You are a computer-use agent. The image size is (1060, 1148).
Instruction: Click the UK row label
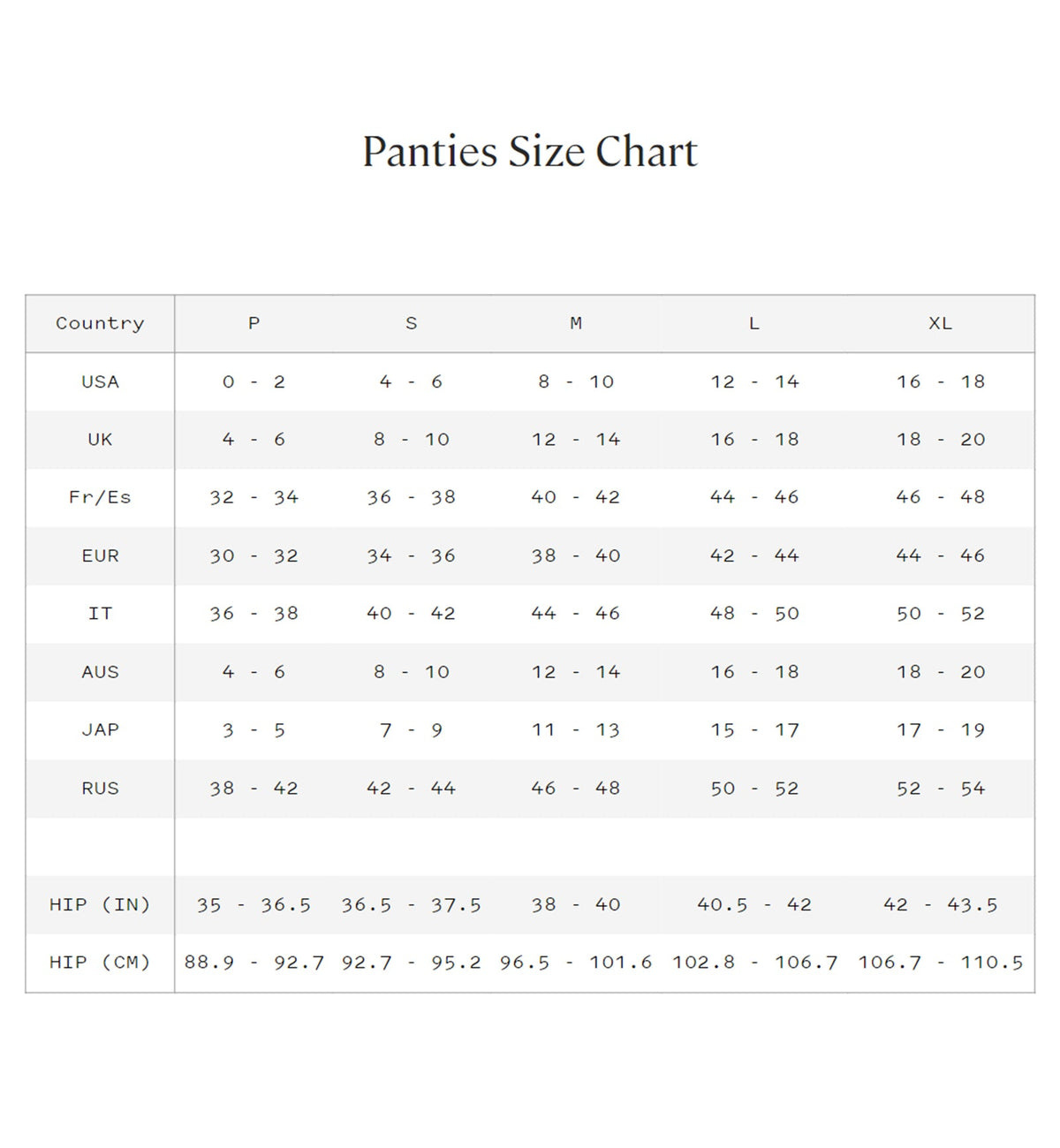(100, 440)
